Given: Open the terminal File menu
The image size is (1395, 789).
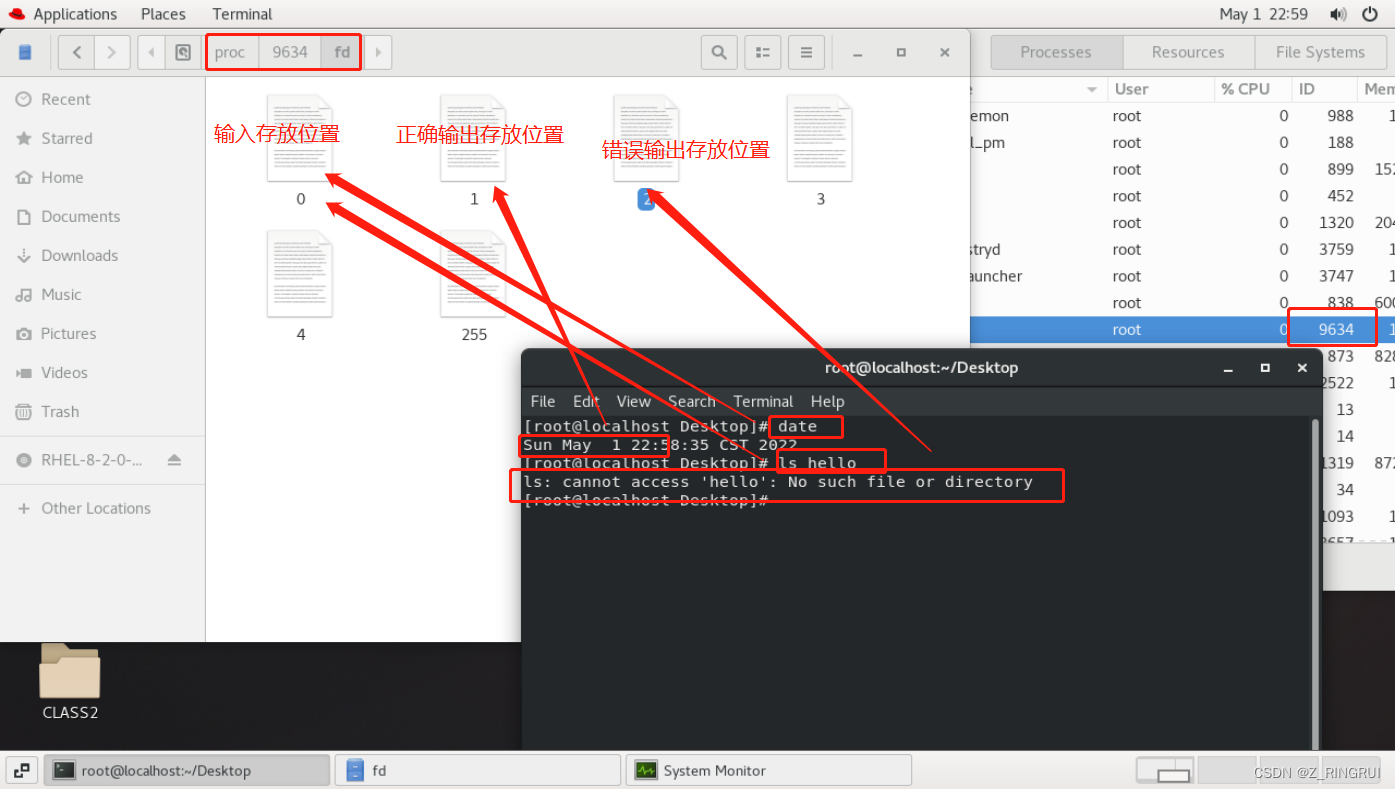Looking at the screenshot, I should pos(543,401).
